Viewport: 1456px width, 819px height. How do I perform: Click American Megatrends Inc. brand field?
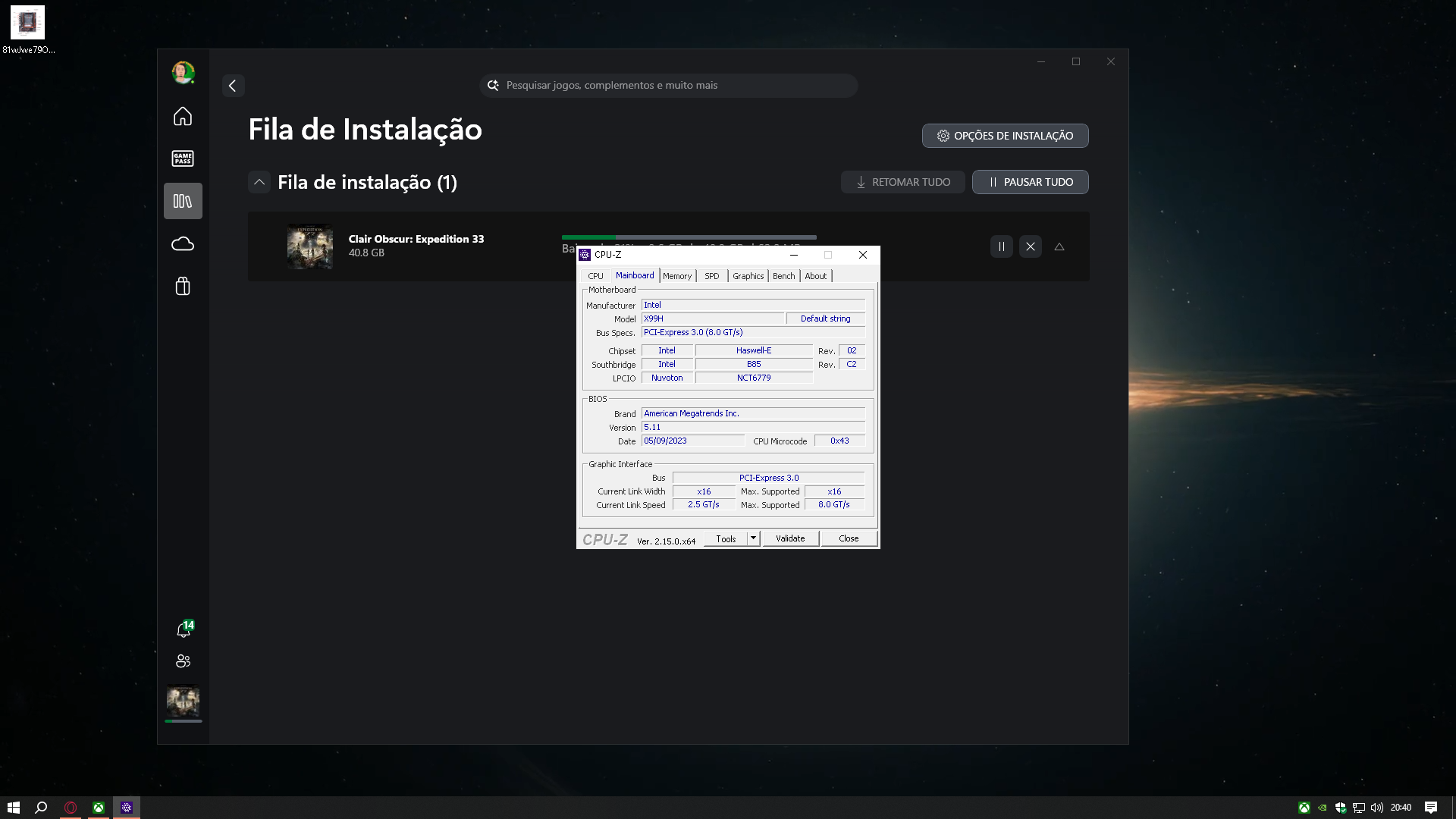pyautogui.click(x=753, y=413)
